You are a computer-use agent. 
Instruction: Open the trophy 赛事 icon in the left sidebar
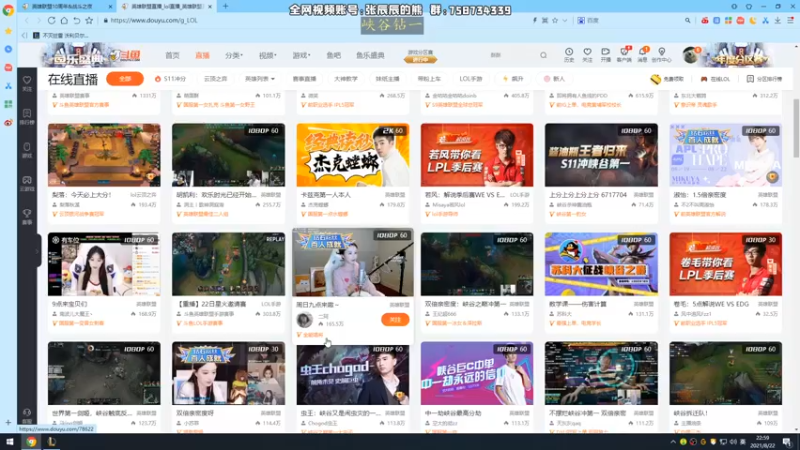[27, 217]
